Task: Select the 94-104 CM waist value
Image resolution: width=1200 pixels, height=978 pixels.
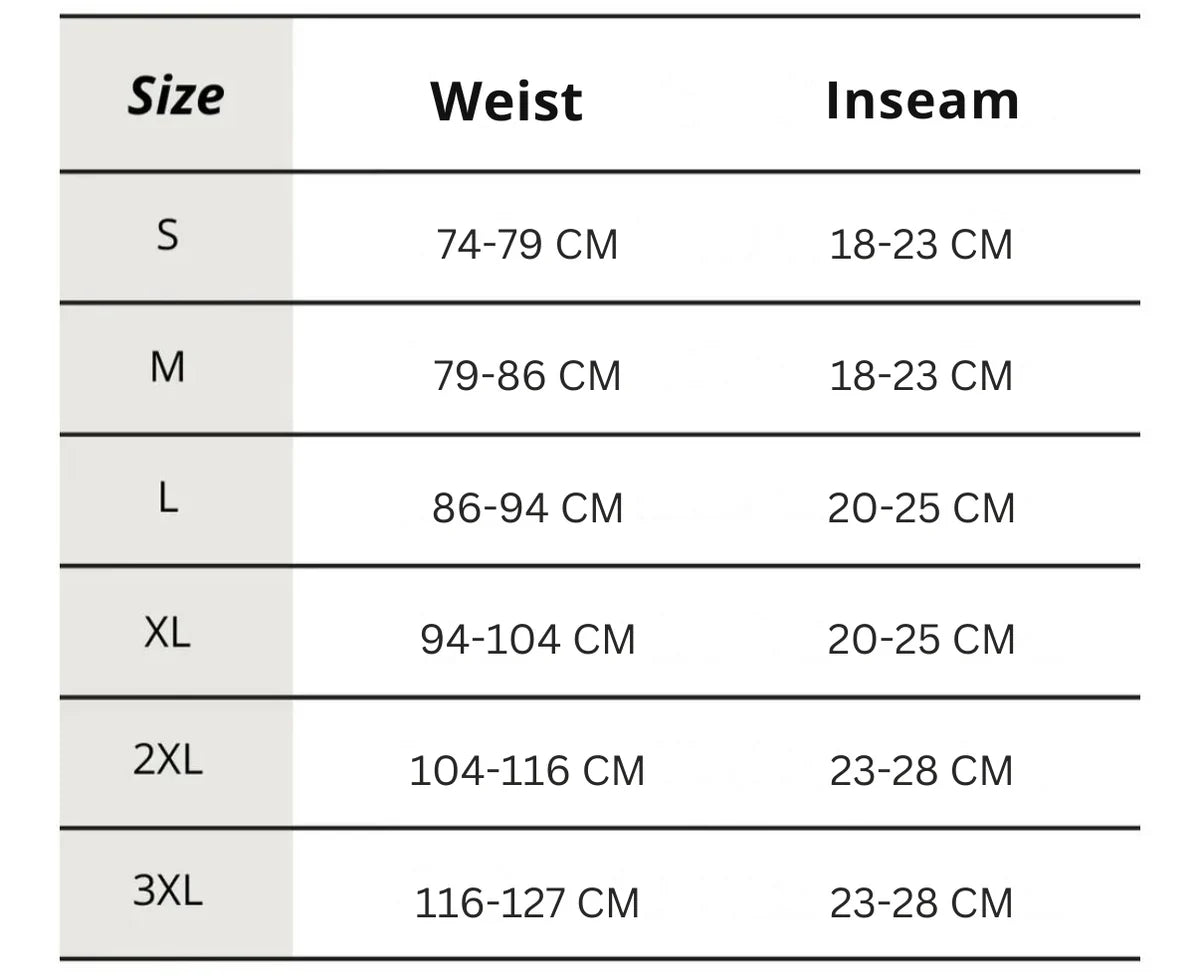Action: (x=527, y=639)
